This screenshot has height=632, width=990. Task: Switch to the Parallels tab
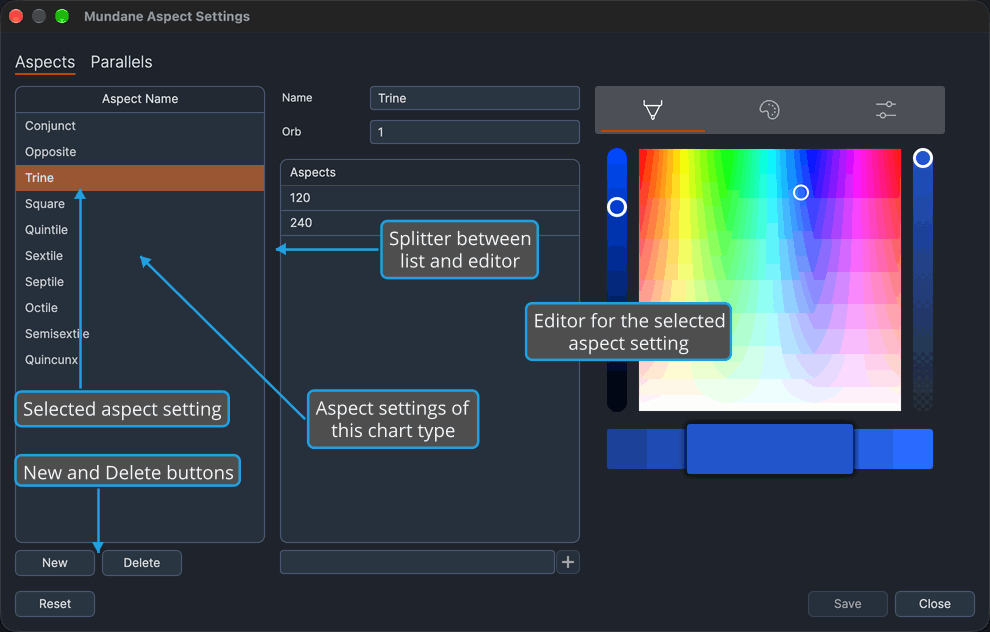point(121,62)
